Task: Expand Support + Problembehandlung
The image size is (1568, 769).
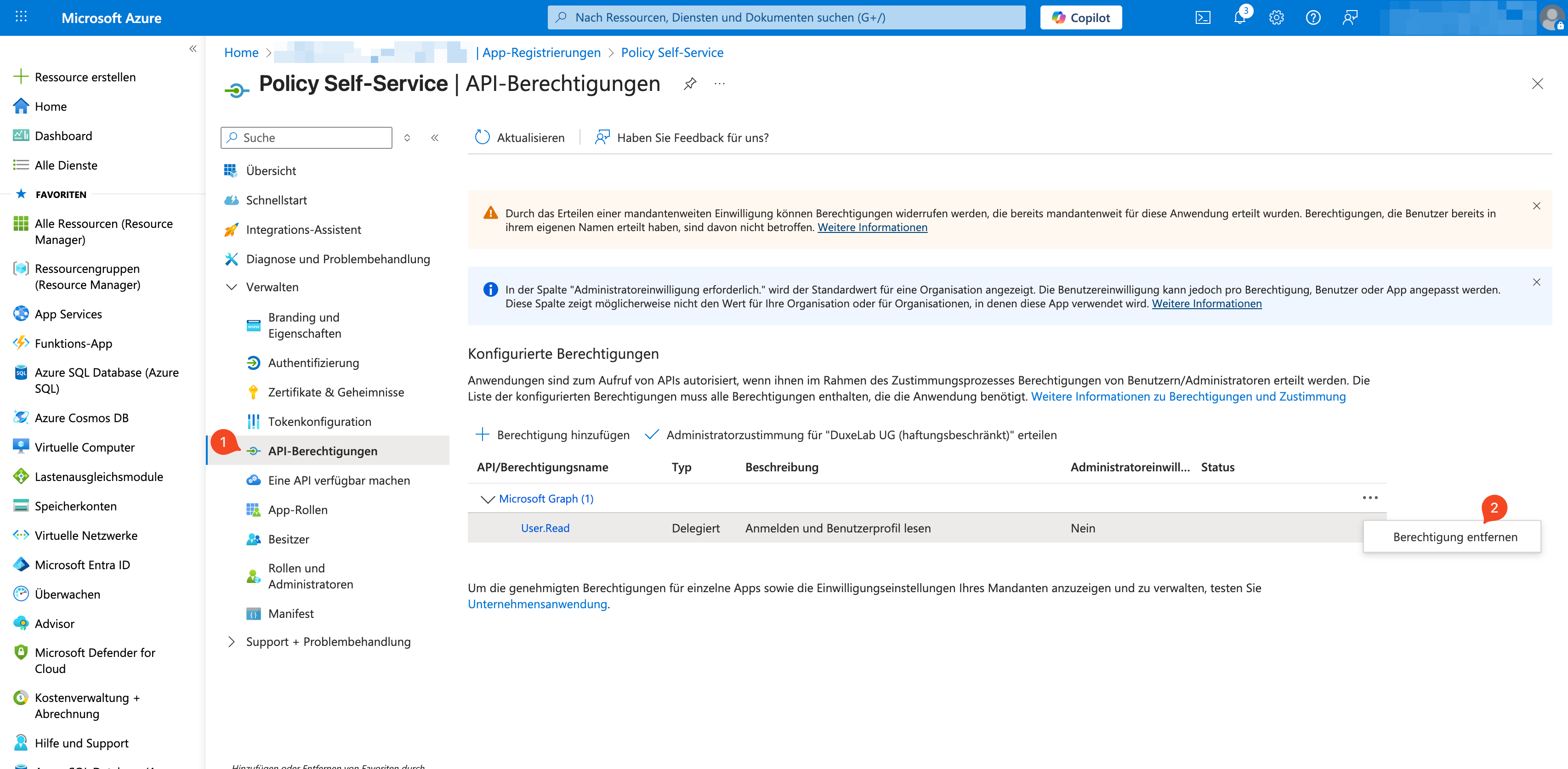Action: (328, 641)
